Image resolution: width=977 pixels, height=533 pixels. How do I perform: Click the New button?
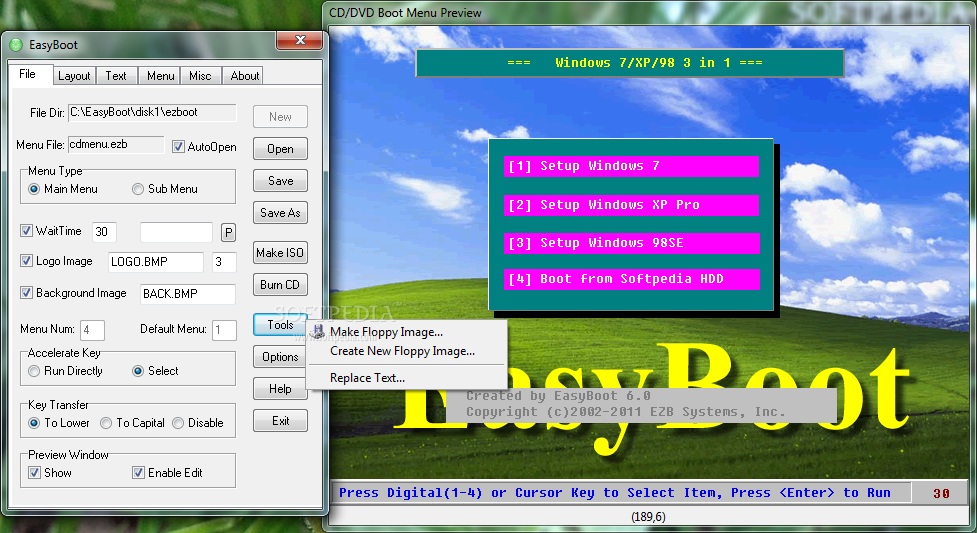click(280, 117)
